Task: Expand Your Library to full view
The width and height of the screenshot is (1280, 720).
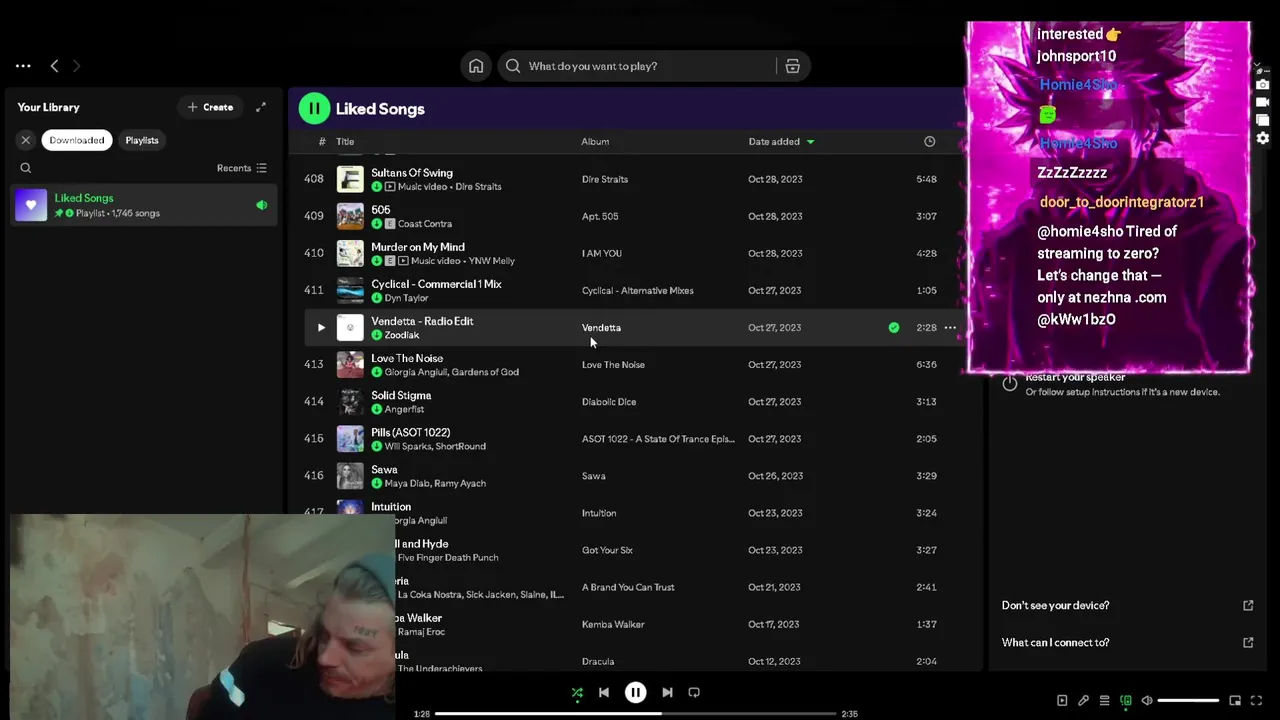Action: pos(261,107)
